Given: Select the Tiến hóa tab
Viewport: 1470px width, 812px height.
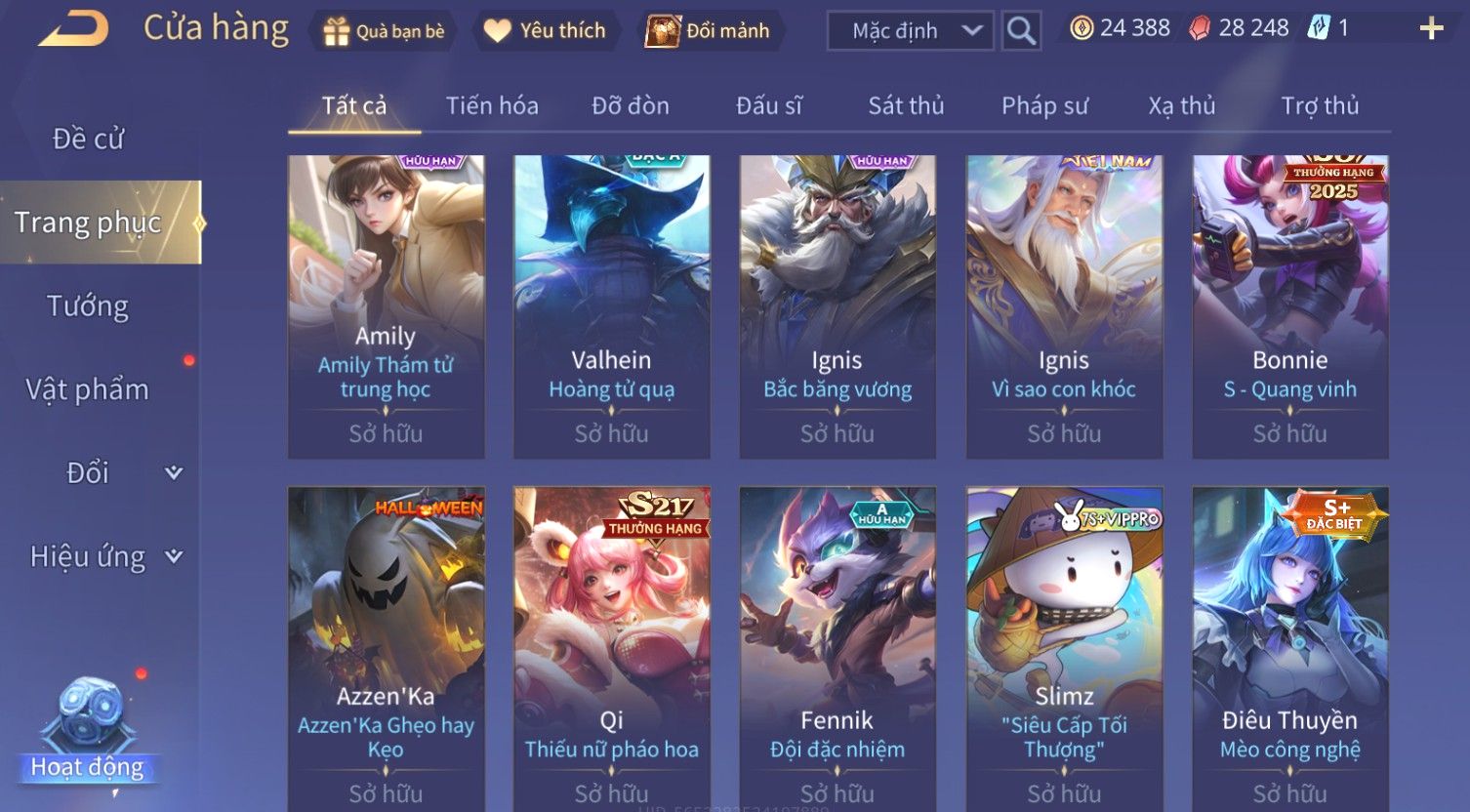Looking at the screenshot, I should pos(492,105).
